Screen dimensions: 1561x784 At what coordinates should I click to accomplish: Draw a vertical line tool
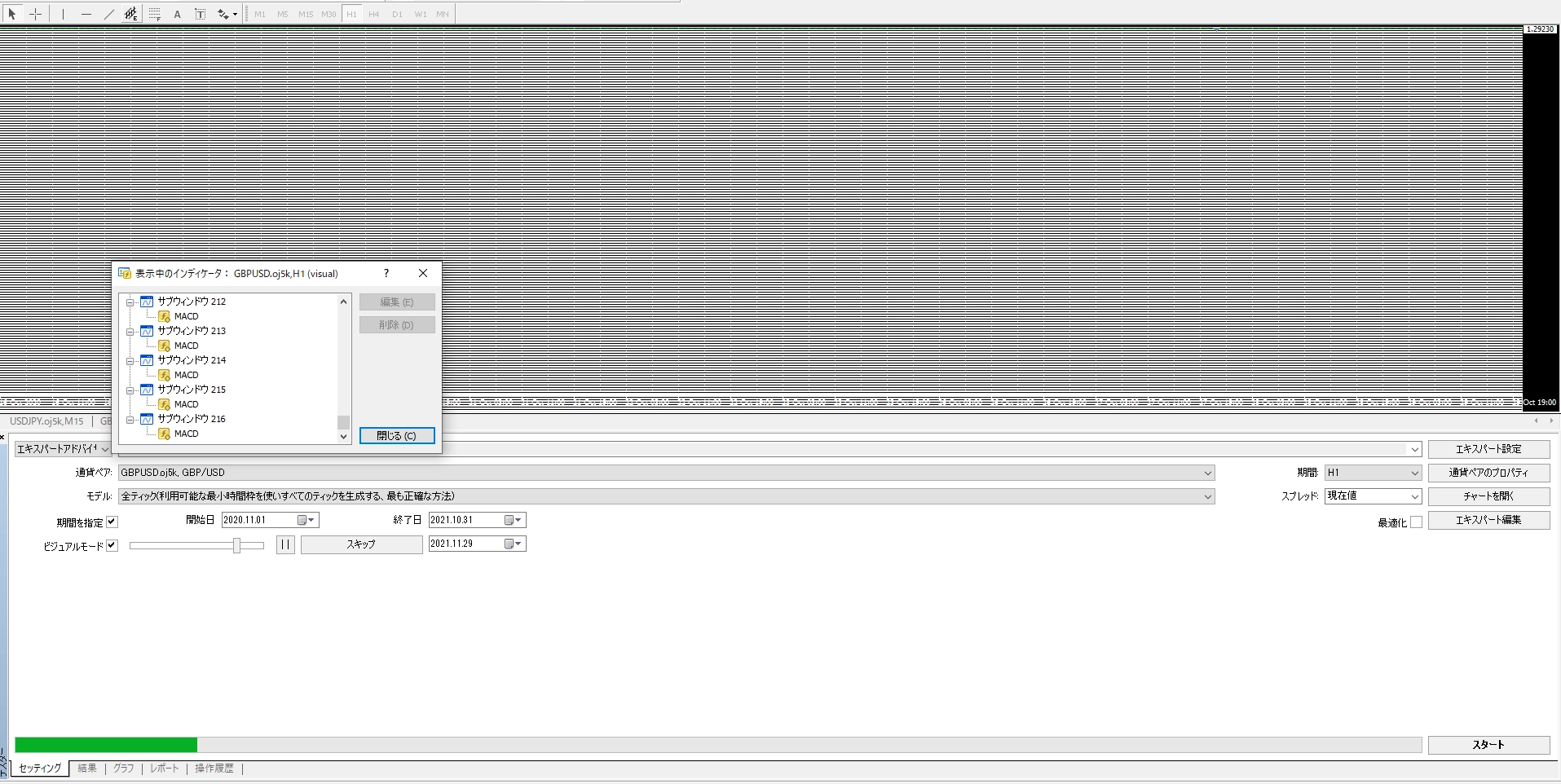pyautogui.click(x=63, y=14)
